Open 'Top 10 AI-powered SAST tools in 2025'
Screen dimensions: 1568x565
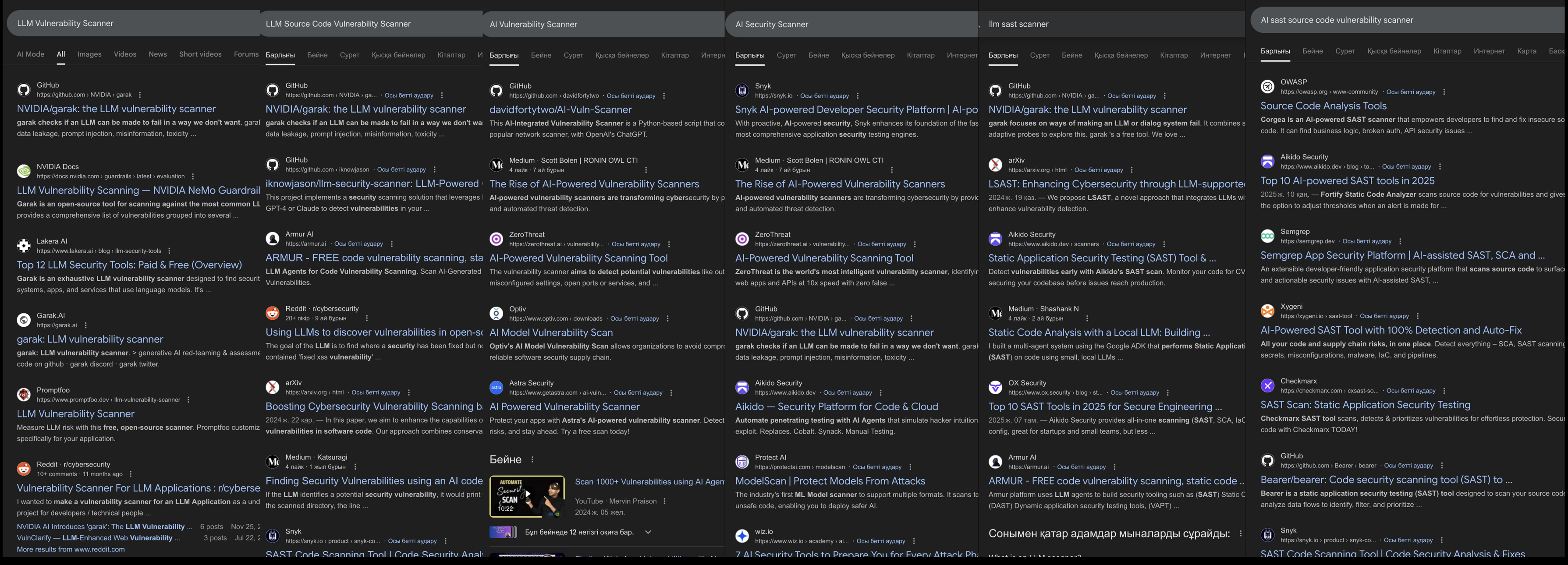point(1347,180)
